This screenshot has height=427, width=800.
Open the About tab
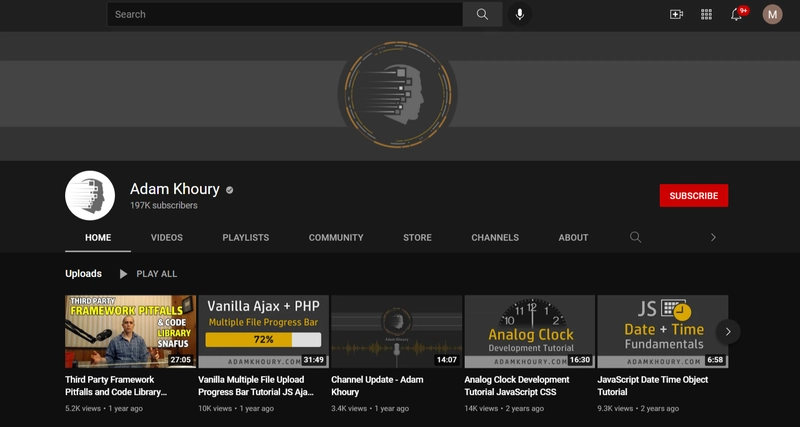573,238
